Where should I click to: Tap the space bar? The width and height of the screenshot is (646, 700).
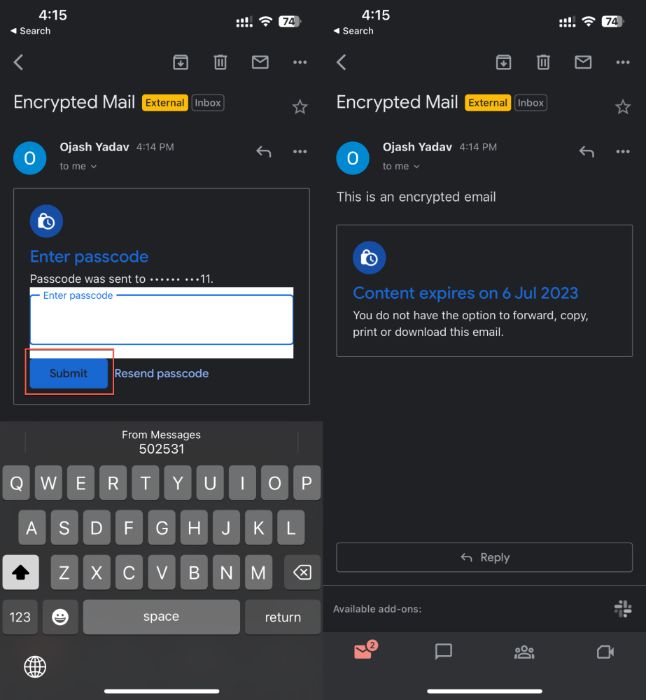161,617
